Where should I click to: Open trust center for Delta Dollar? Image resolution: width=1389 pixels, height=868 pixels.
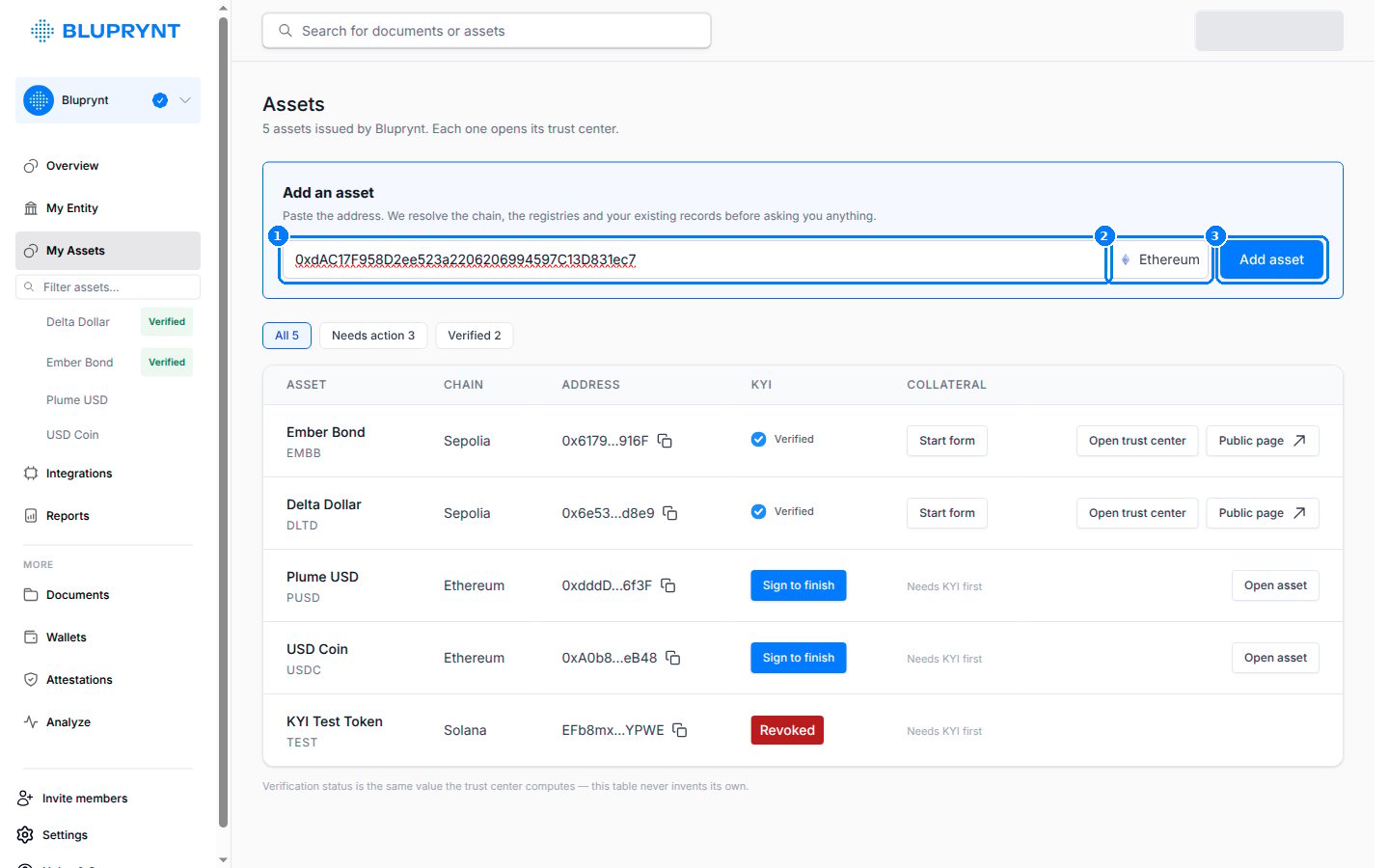(1137, 513)
